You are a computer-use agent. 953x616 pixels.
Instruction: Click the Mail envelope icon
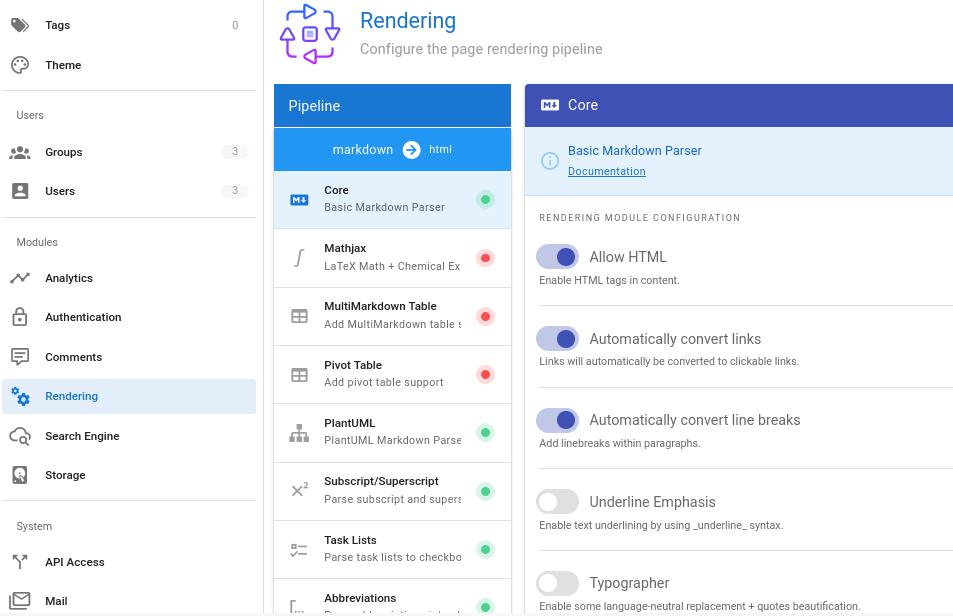point(20,601)
